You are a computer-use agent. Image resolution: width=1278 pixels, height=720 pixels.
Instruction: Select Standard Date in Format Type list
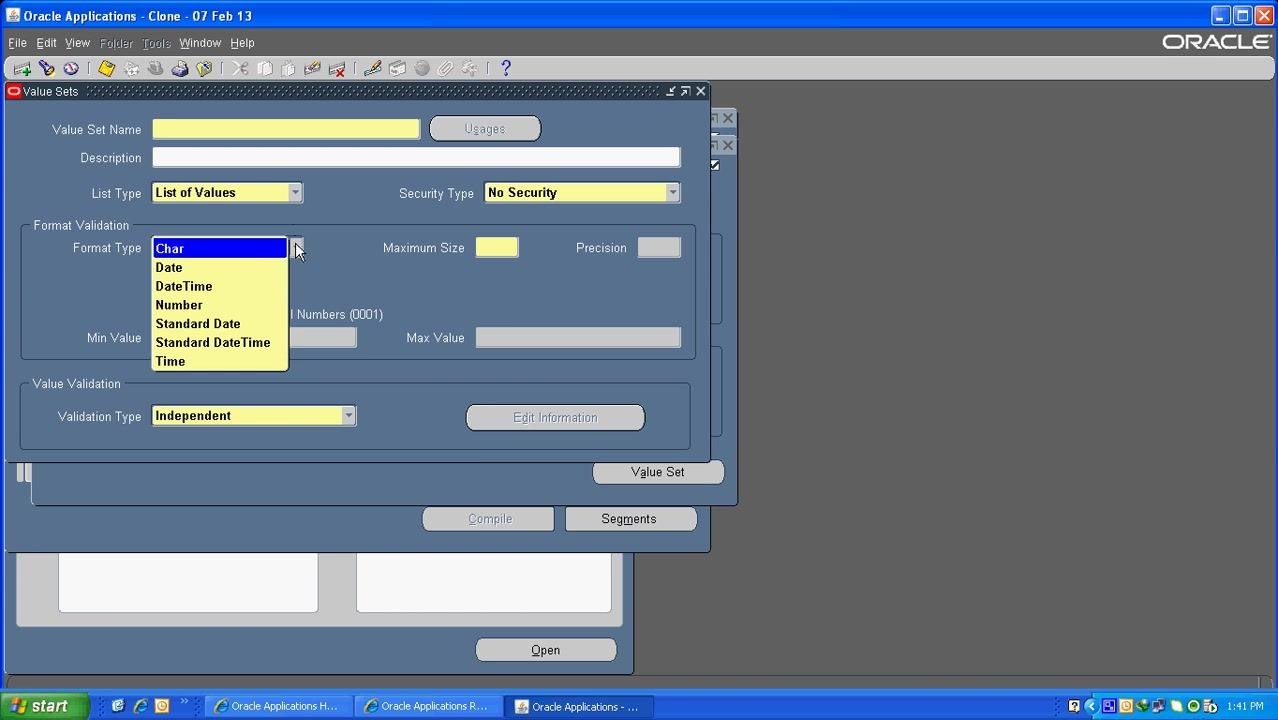(219, 324)
